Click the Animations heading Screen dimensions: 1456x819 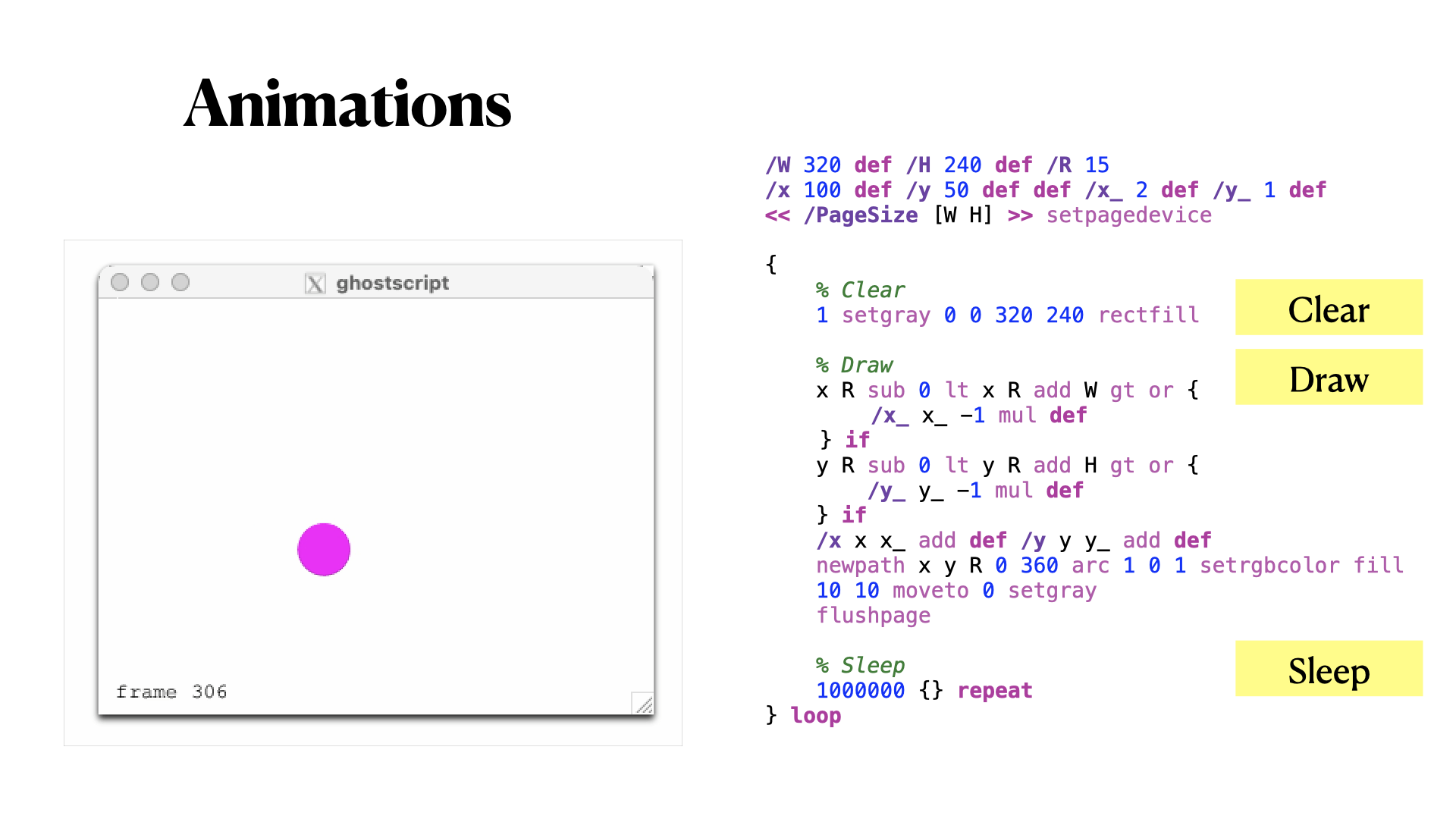(x=347, y=104)
